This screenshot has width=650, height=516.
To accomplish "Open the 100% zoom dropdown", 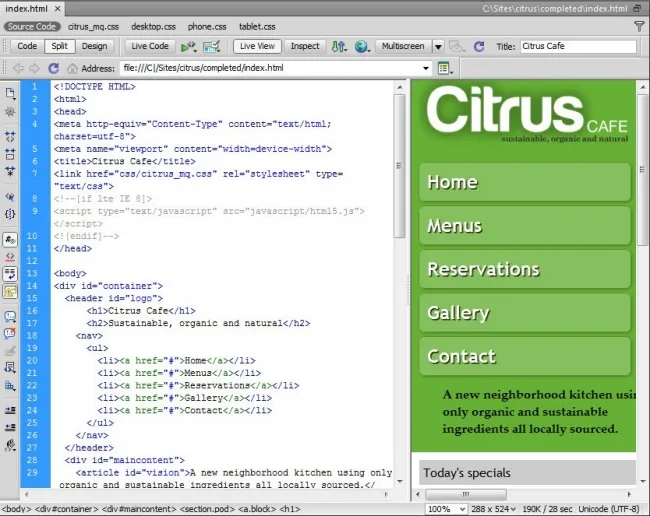I will point(446,509).
